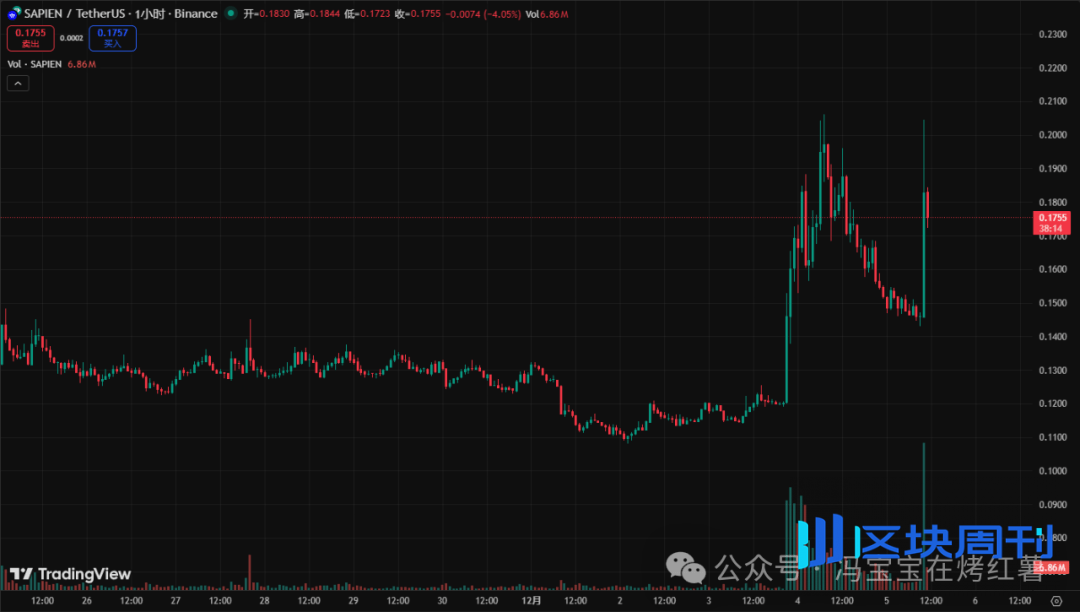Viewport: 1080px width, 612px height.
Task: Click date 4 on the time axis
Action: pos(797,600)
